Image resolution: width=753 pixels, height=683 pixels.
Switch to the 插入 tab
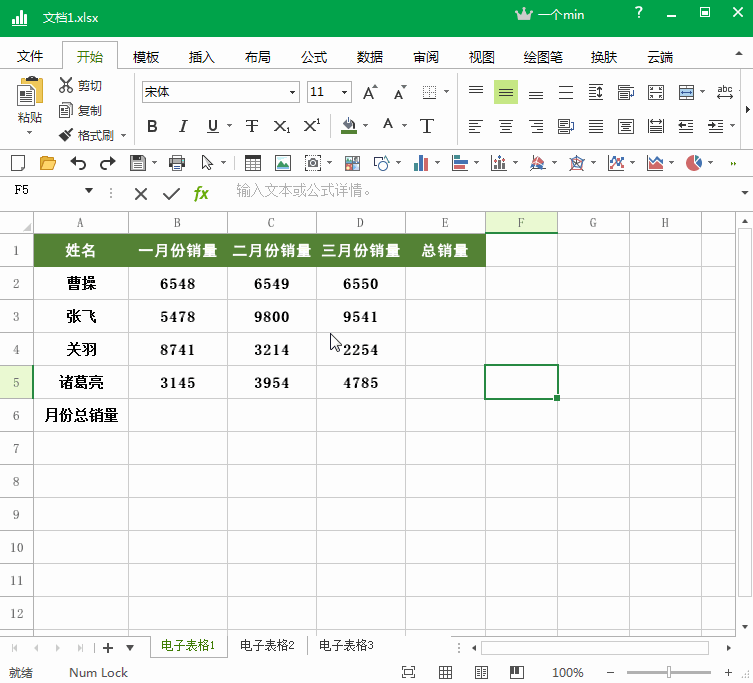202,57
